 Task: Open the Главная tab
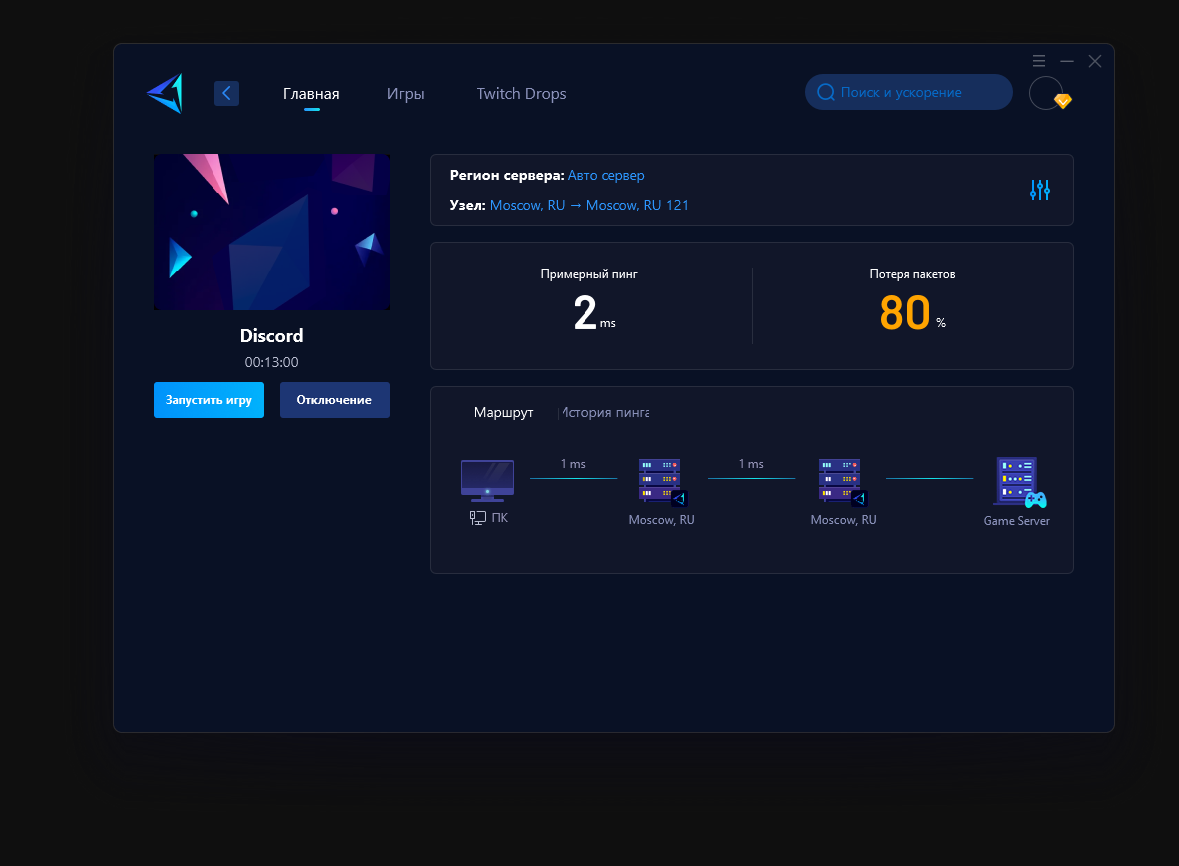coord(311,94)
